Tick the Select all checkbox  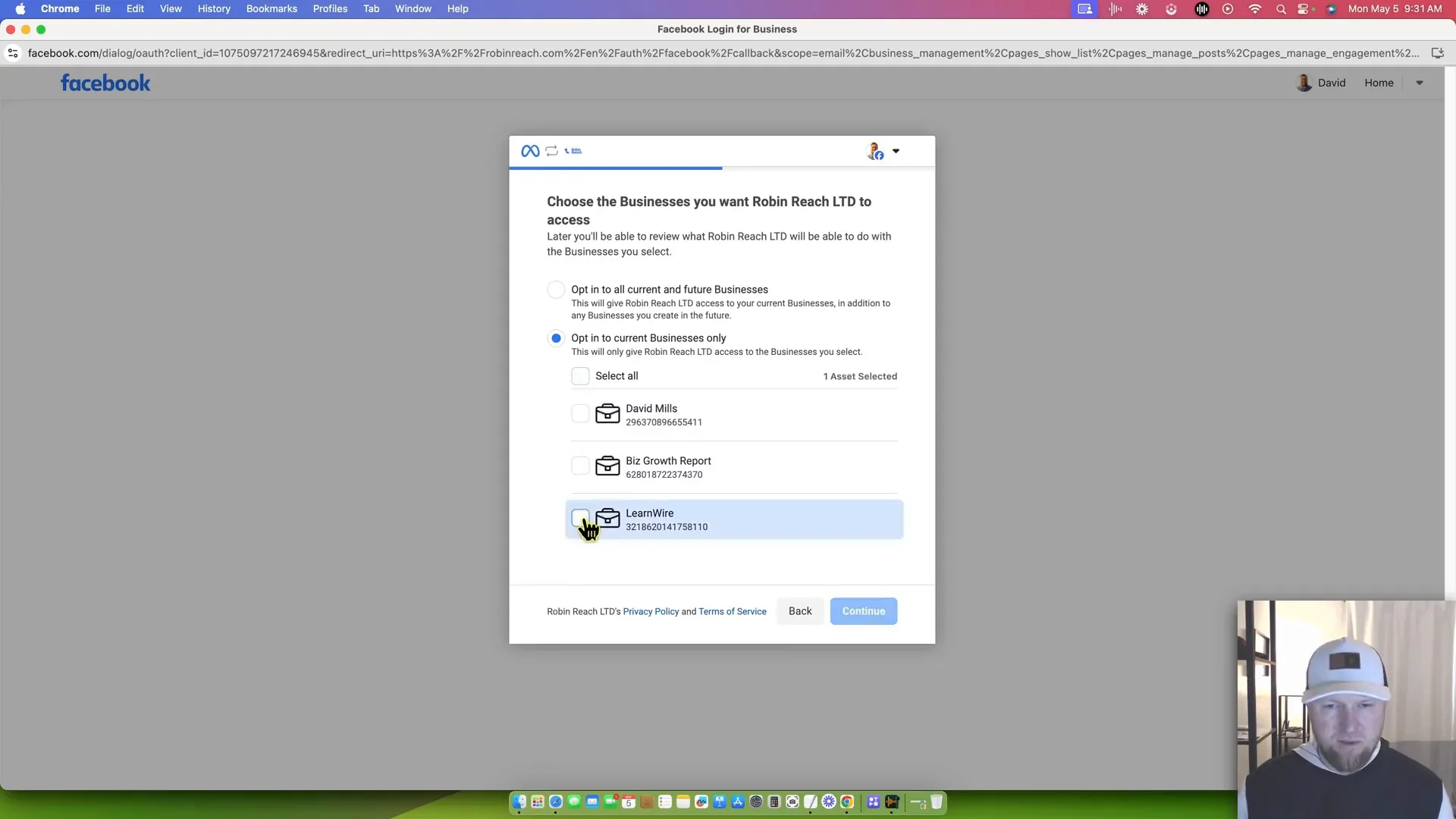pos(580,376)
